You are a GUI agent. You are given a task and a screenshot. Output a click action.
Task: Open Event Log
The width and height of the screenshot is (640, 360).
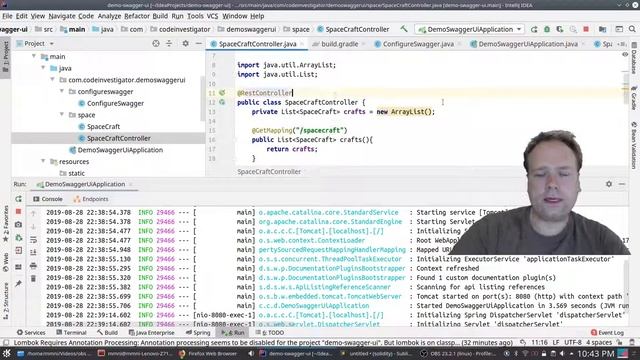[x=607, y=333]
